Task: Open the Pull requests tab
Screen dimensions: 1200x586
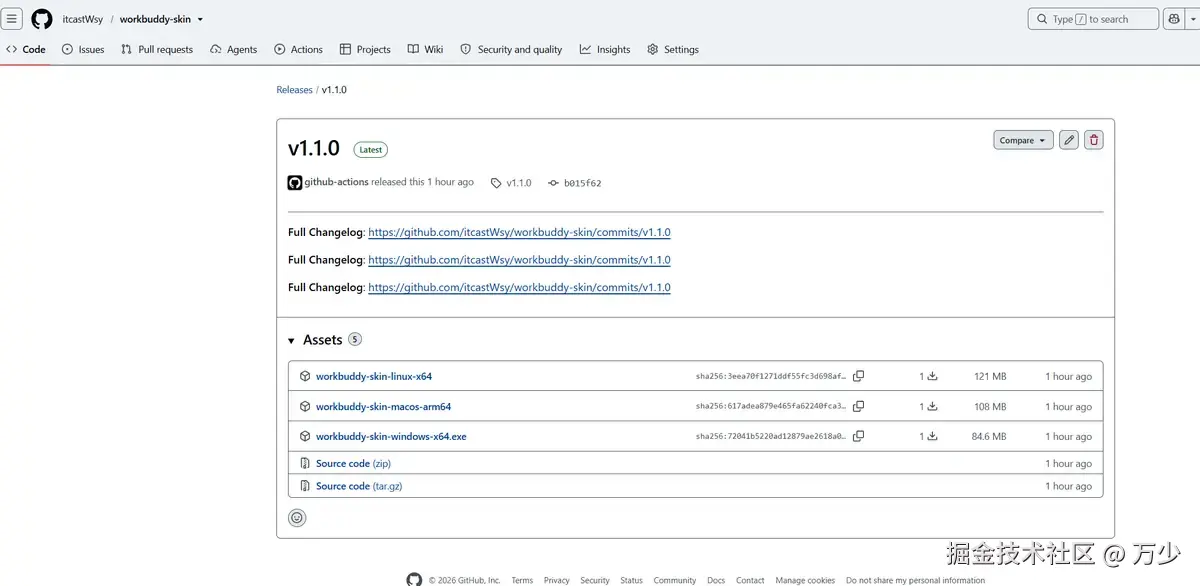Action: pyautogui.click(x=157, y=49)
